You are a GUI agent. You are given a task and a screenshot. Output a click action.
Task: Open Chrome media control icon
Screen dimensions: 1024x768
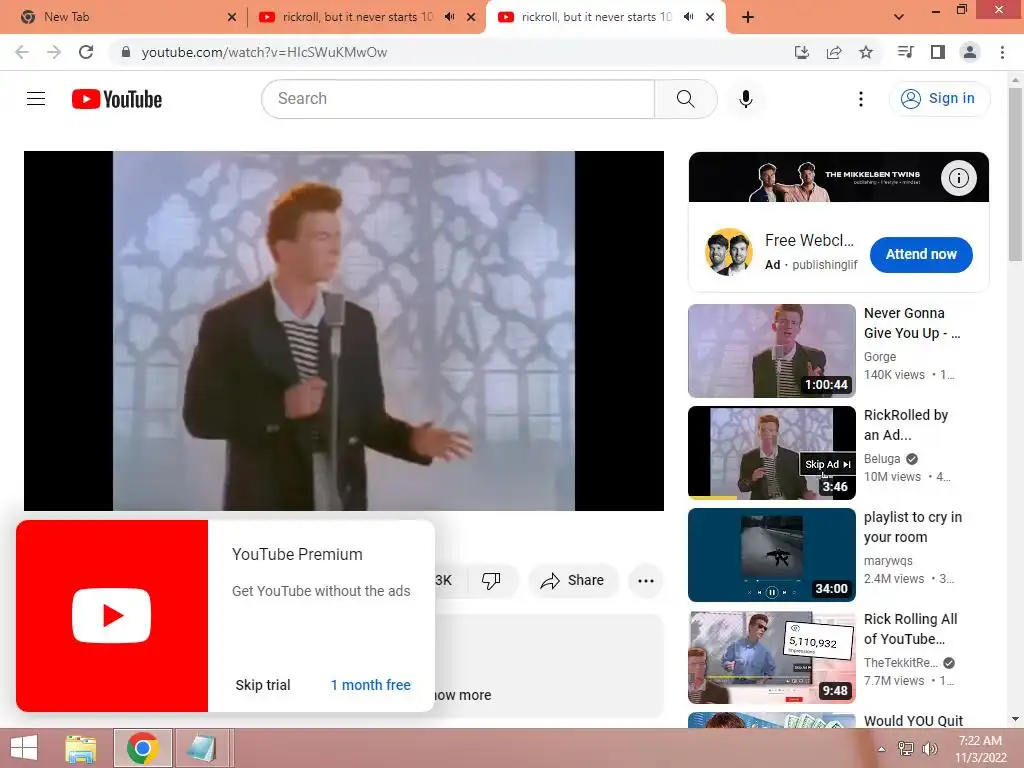905,52
